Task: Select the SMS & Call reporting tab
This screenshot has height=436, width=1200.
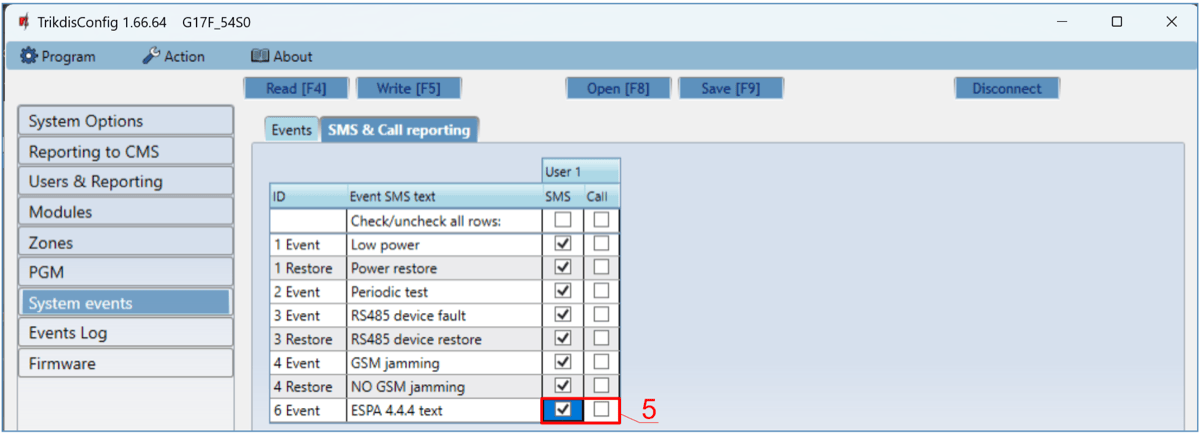Action: click(399, 130)
